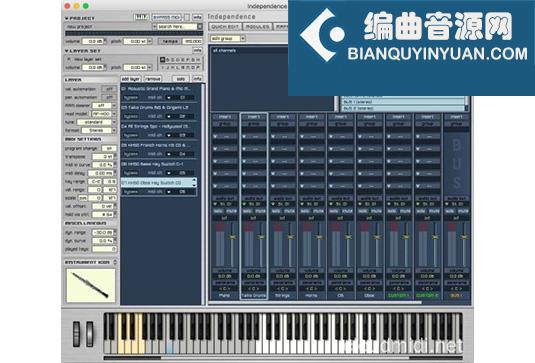Toggle the pan. automation off button
The image size is (535, 363).
(x=109, y=97)
